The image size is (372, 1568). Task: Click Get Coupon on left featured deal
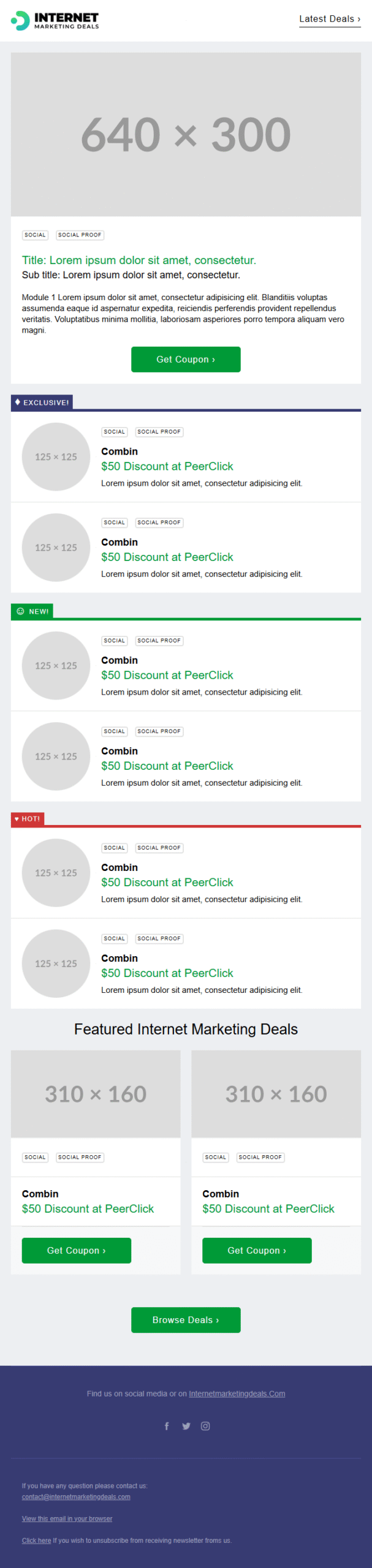77,1251
